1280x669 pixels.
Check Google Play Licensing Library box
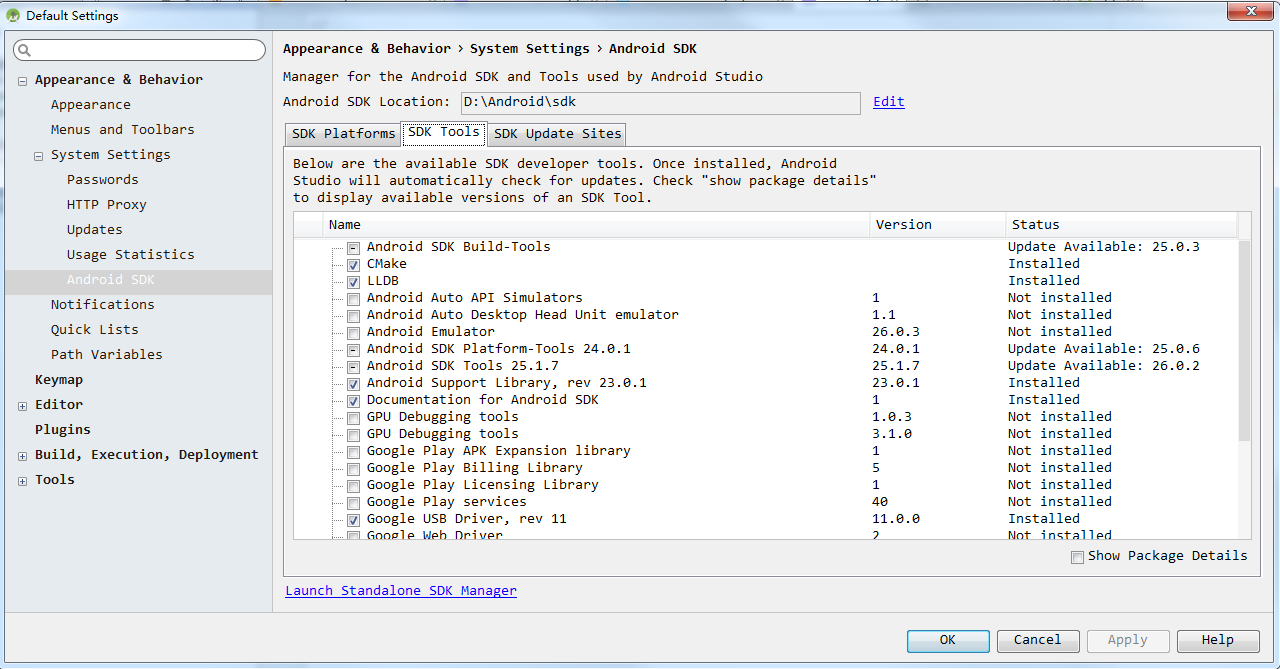click(x=353, y=486)
